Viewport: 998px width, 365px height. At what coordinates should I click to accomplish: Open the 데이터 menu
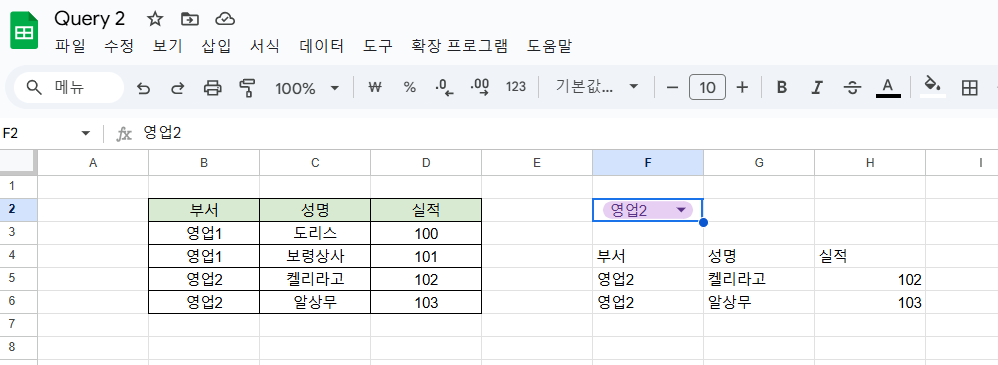pos(321,46)
